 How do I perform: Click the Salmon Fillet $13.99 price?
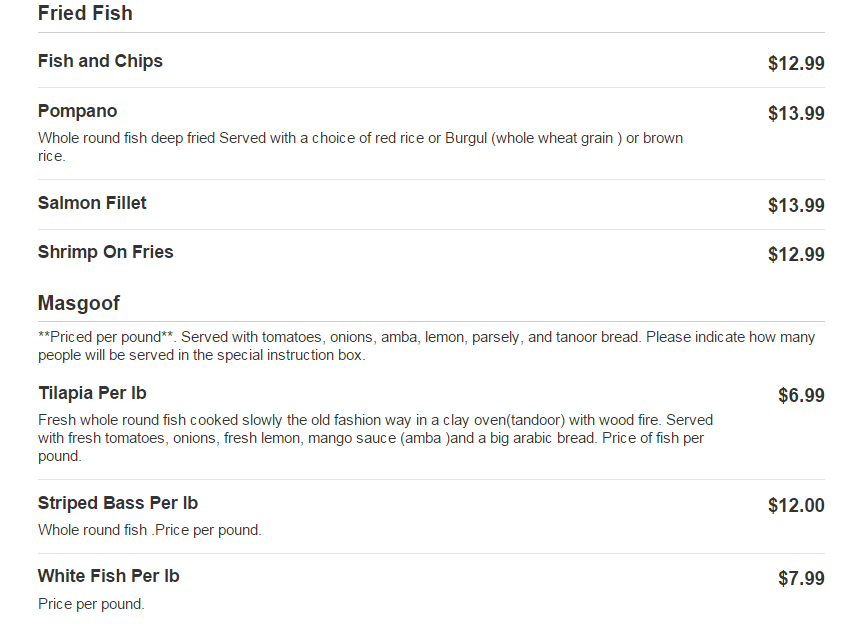(795, 206)
